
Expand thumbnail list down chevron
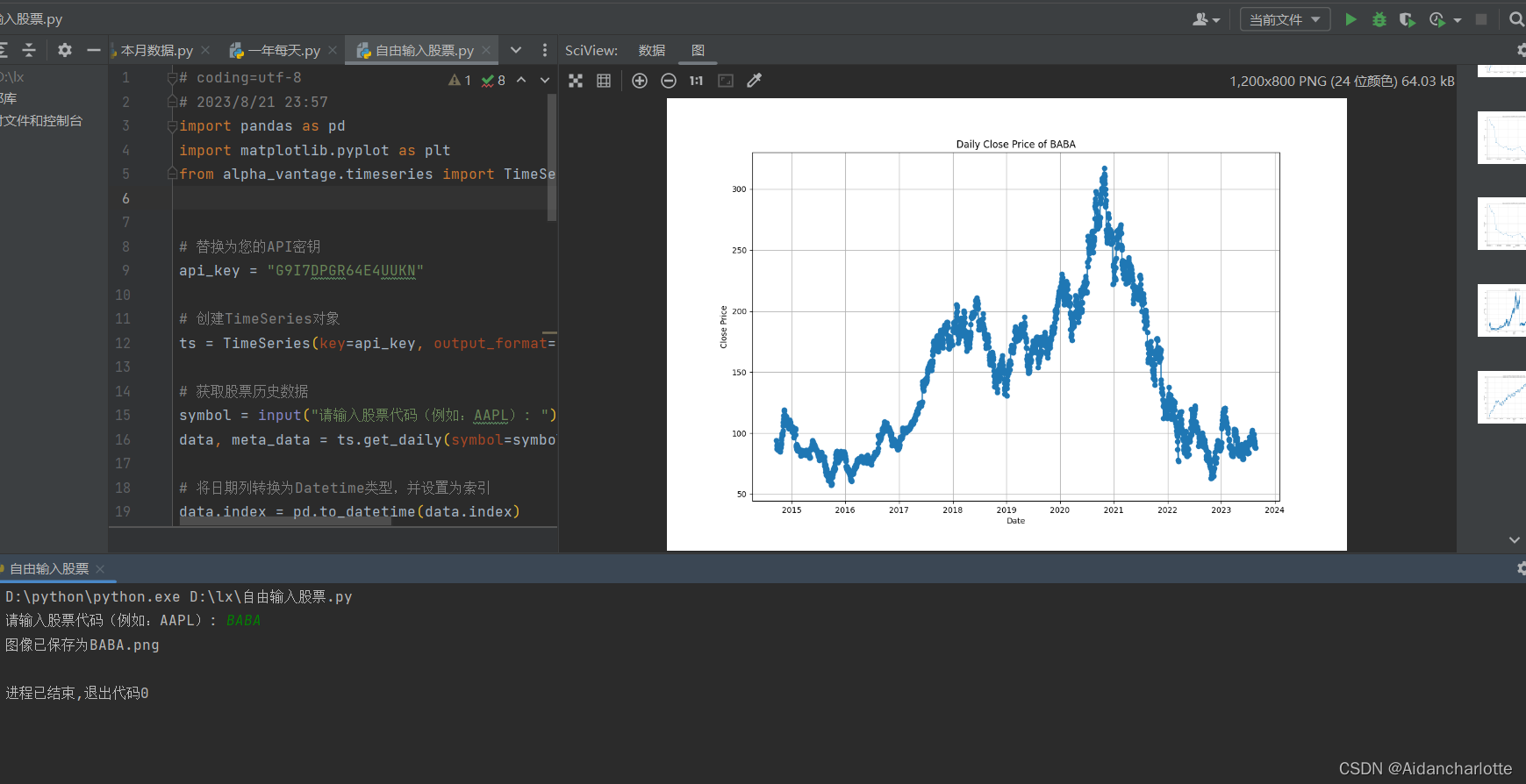click(1515, 540)
